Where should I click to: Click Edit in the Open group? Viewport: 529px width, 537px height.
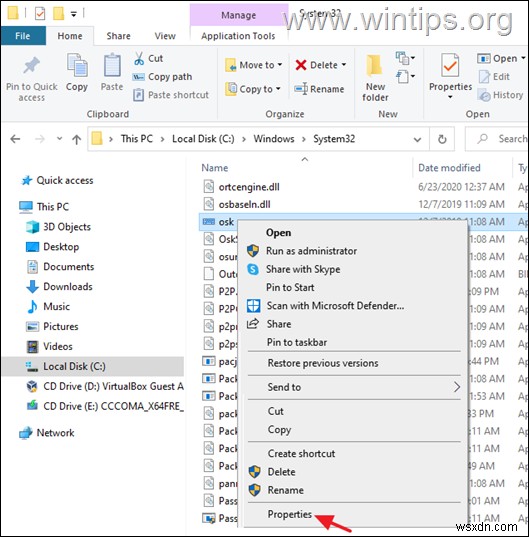[494, 76]
